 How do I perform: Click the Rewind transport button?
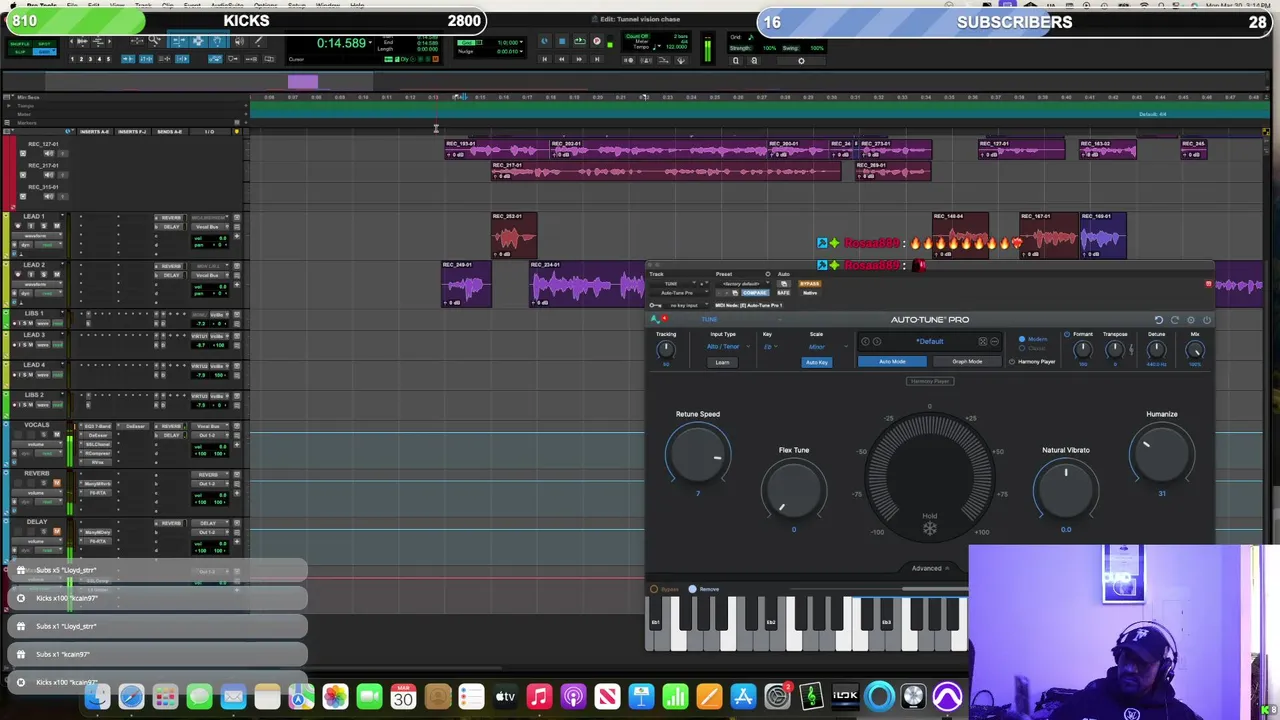click(x=562, y=59)
